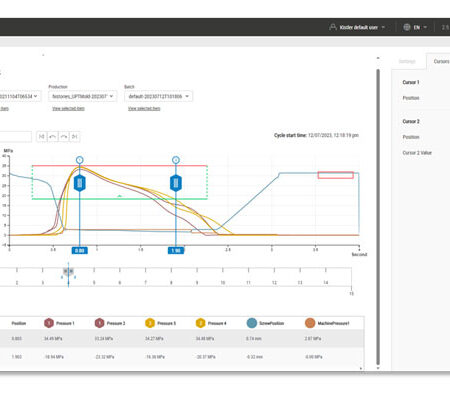Toggle ScrewPosition curve legend icon
Image resolution: width=450 pixels, height=395 pixels.
[x=252, y=323]
